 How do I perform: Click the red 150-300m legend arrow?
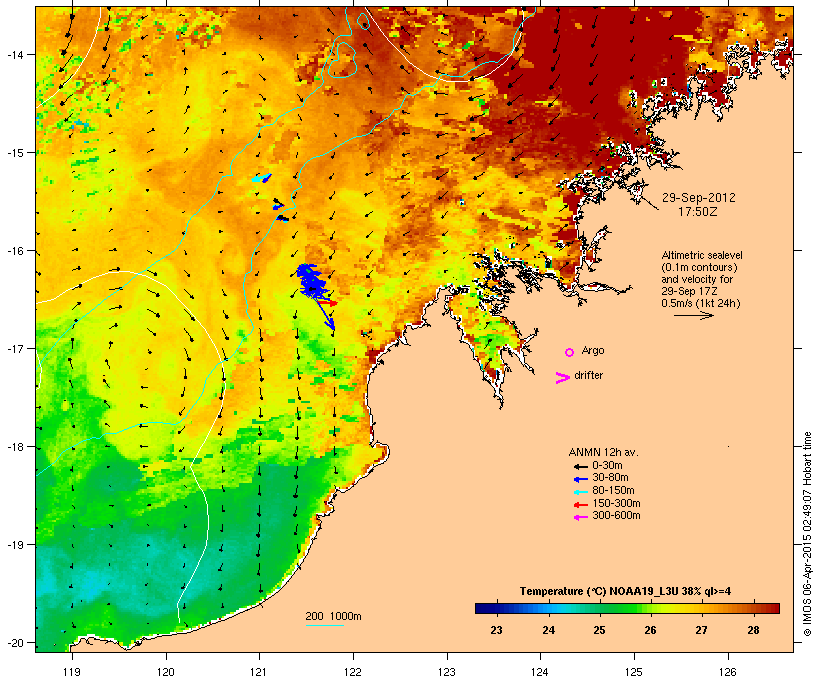click(580, 505)
